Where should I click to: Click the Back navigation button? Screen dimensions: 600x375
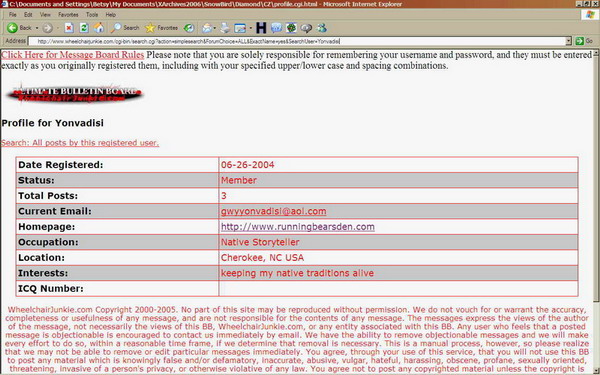point(19,28)
